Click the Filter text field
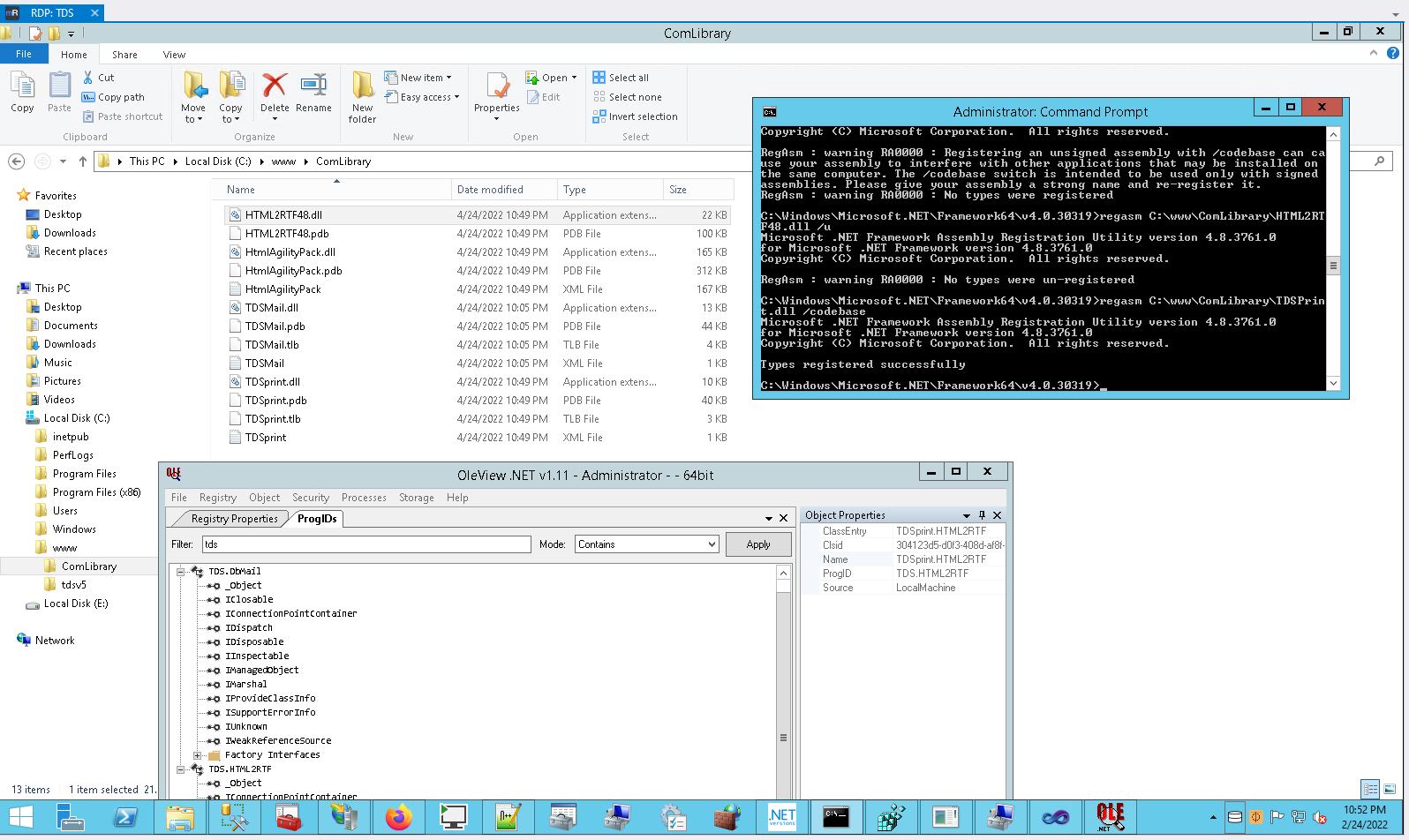The image size is (1409, 840). pos(366,544)
